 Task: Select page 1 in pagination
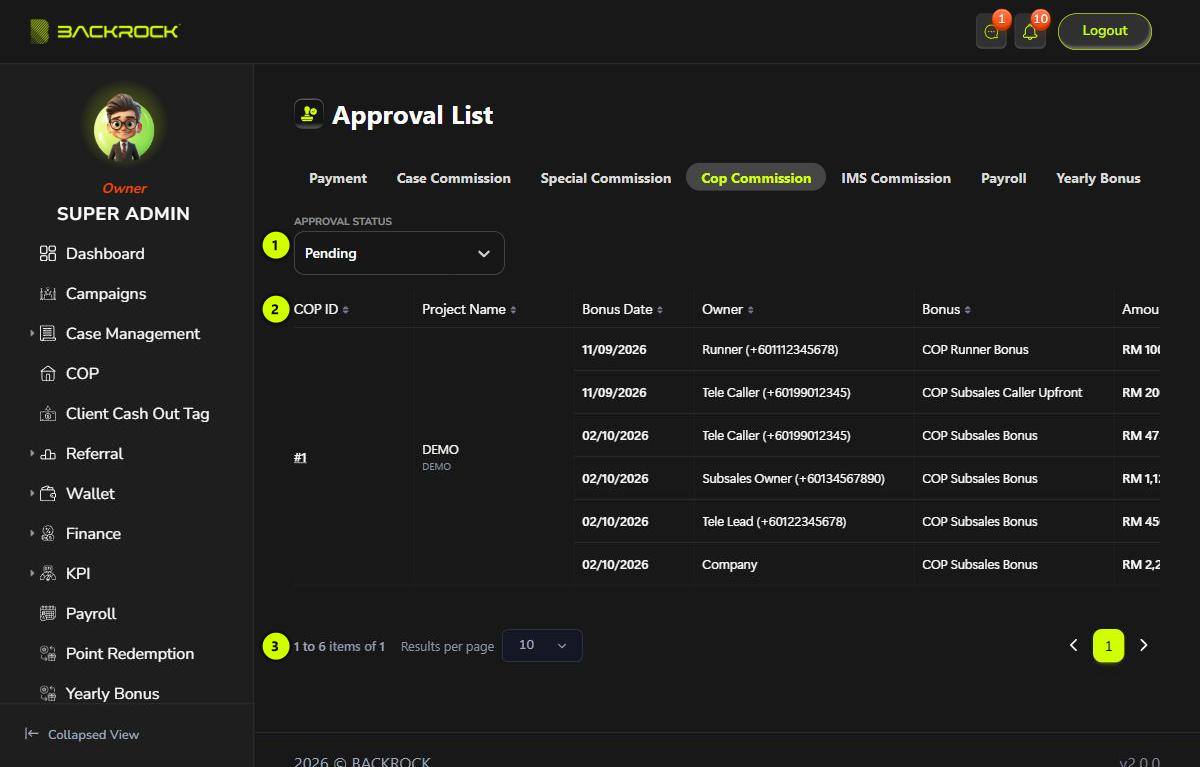coord(1108,646)
